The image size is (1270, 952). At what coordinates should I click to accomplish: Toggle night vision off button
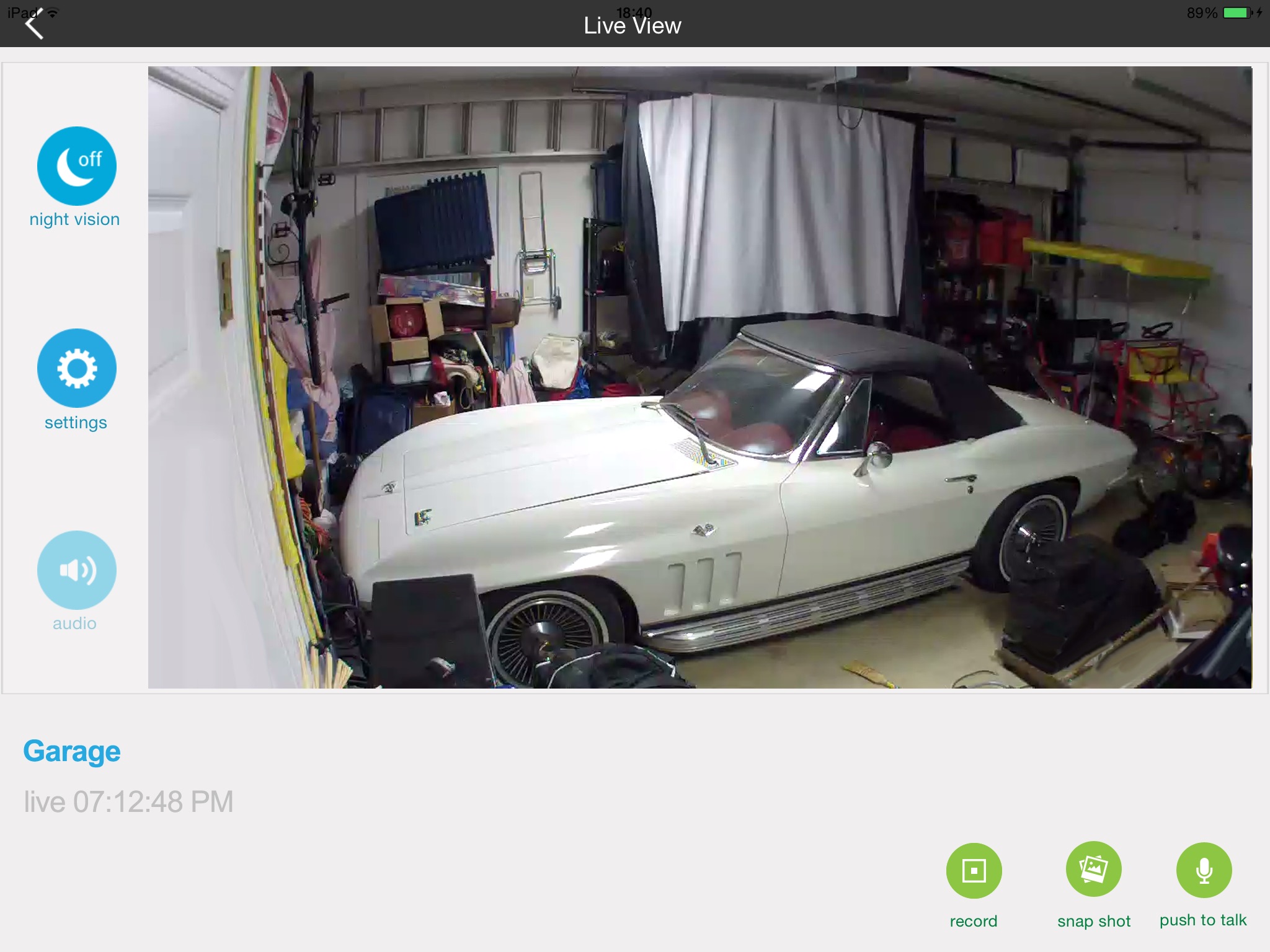click(76, 166)
